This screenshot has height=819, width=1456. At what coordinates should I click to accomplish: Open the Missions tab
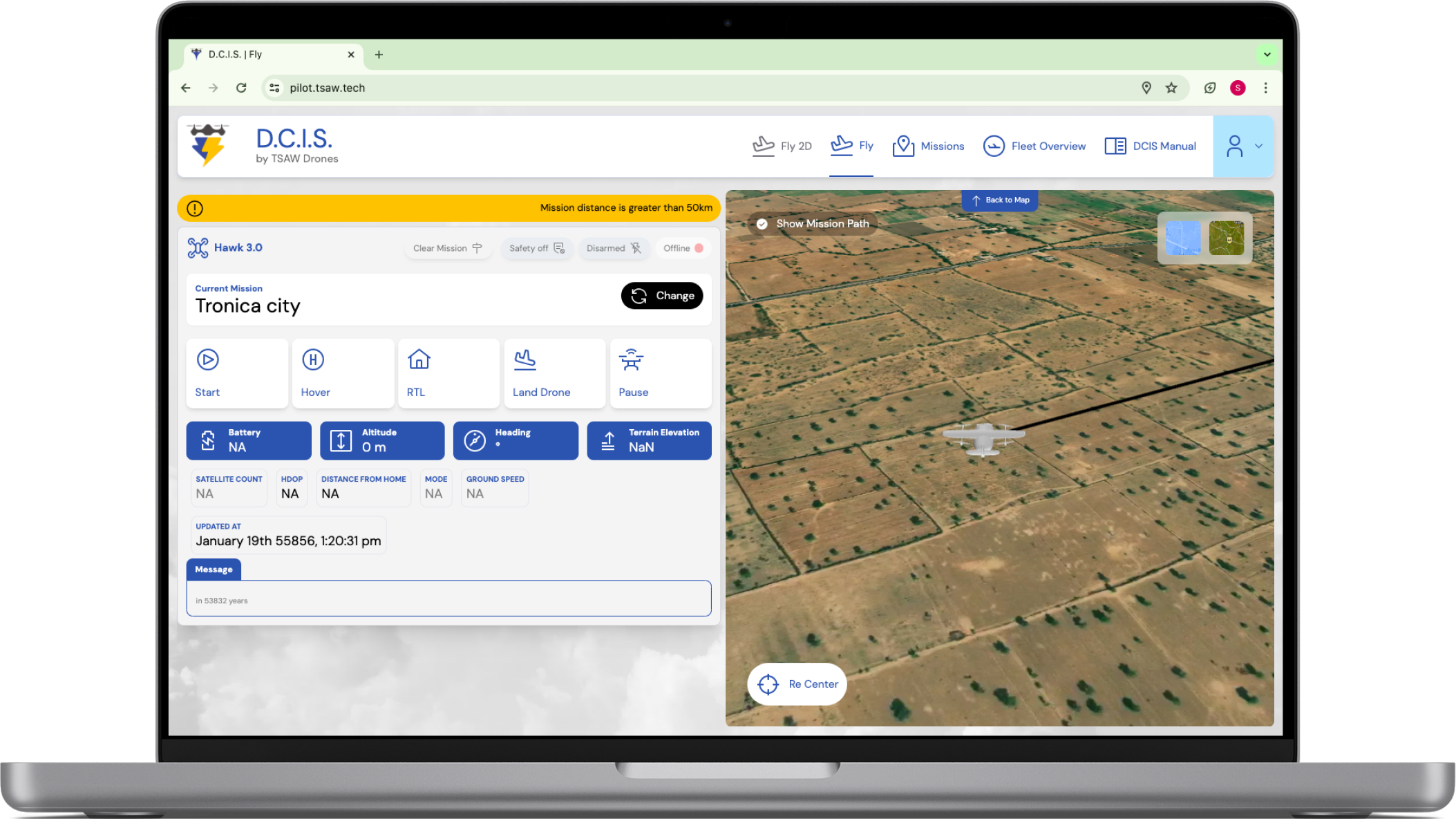[x=928, y=147]
